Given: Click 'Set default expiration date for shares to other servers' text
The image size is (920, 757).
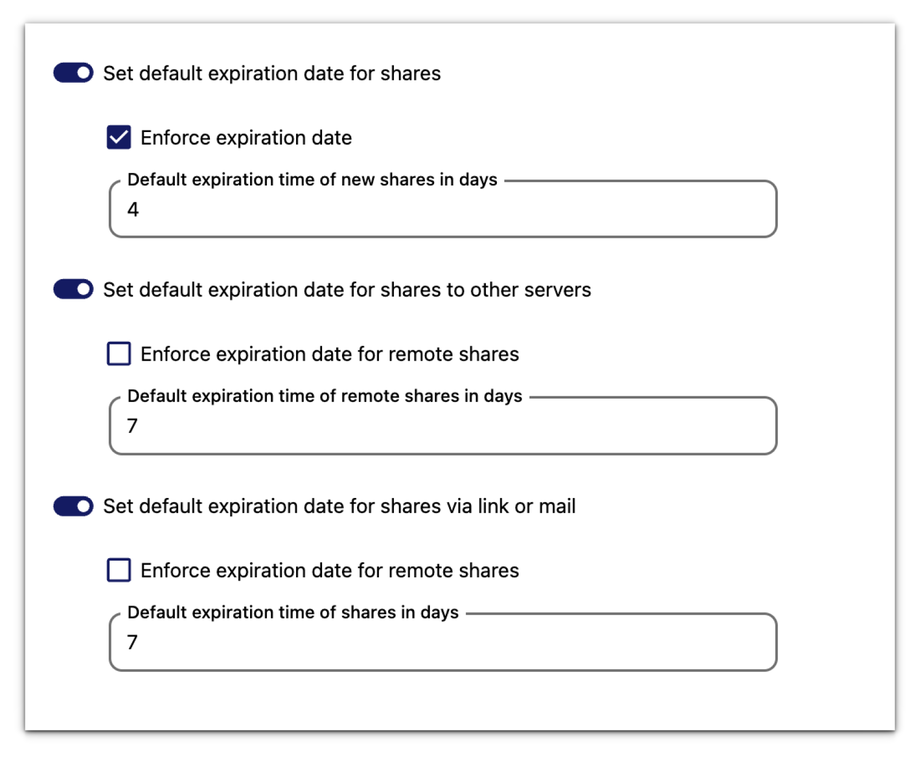Looking at the screenshot, I should tap(346, 290).
